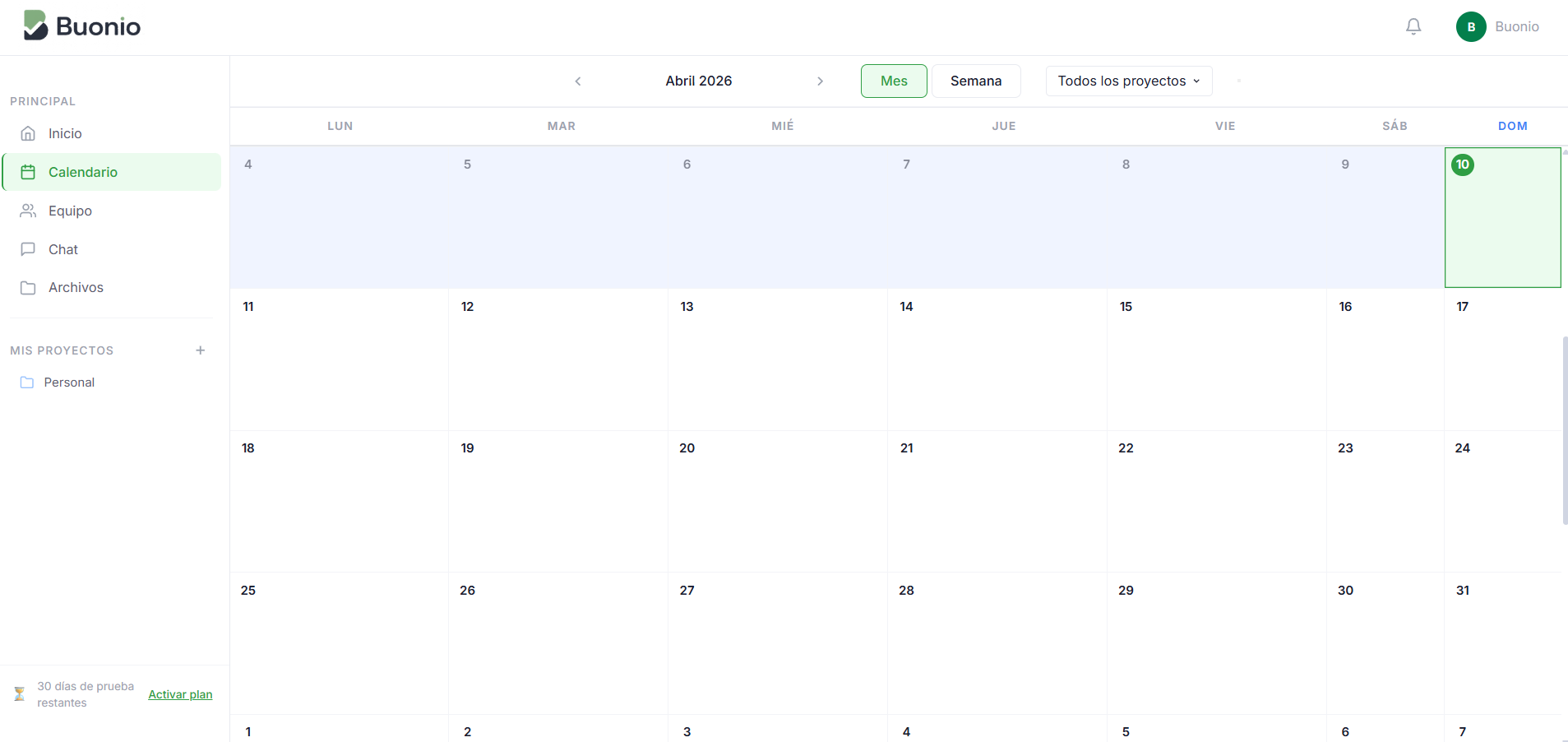Select day 25 cell

[x=340, y=643]
